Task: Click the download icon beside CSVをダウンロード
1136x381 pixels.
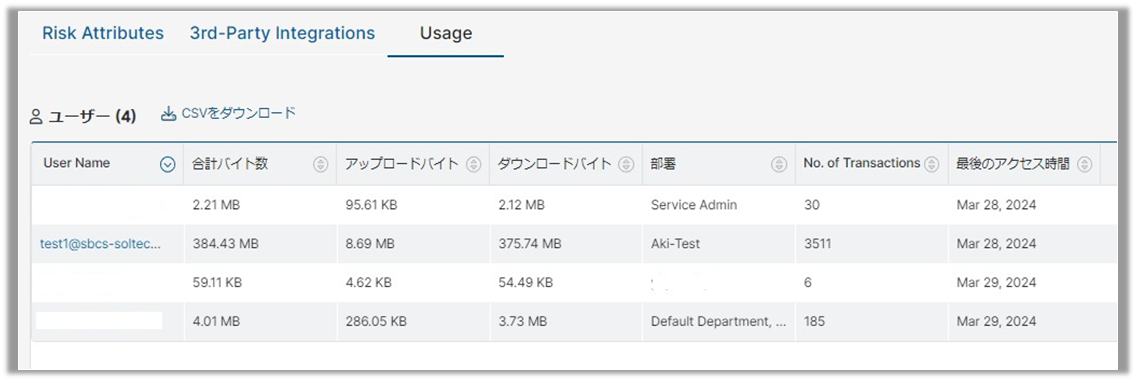Action: click(x=169, y=114)
